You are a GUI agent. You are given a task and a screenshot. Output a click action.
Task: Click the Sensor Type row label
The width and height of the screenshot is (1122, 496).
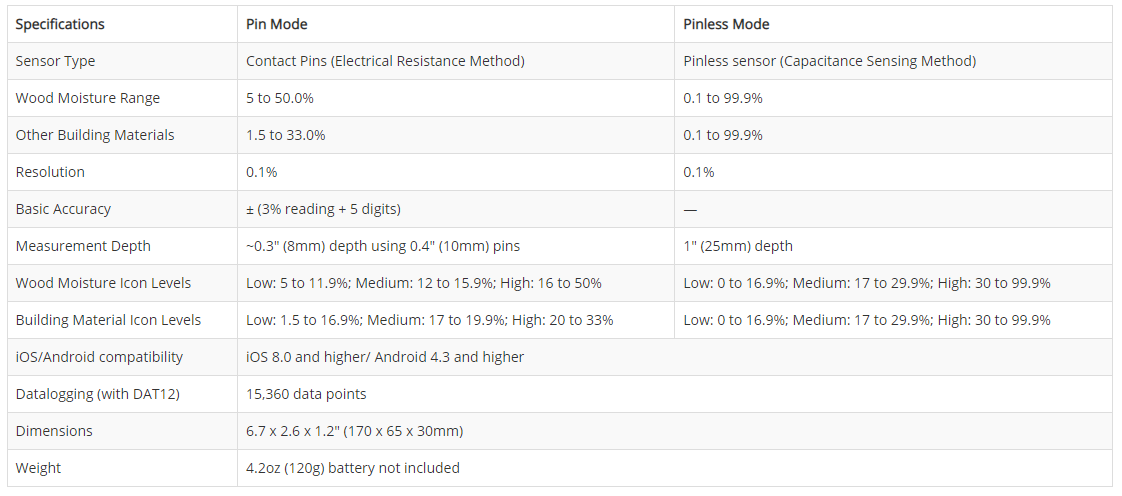[x=55, y=62]
